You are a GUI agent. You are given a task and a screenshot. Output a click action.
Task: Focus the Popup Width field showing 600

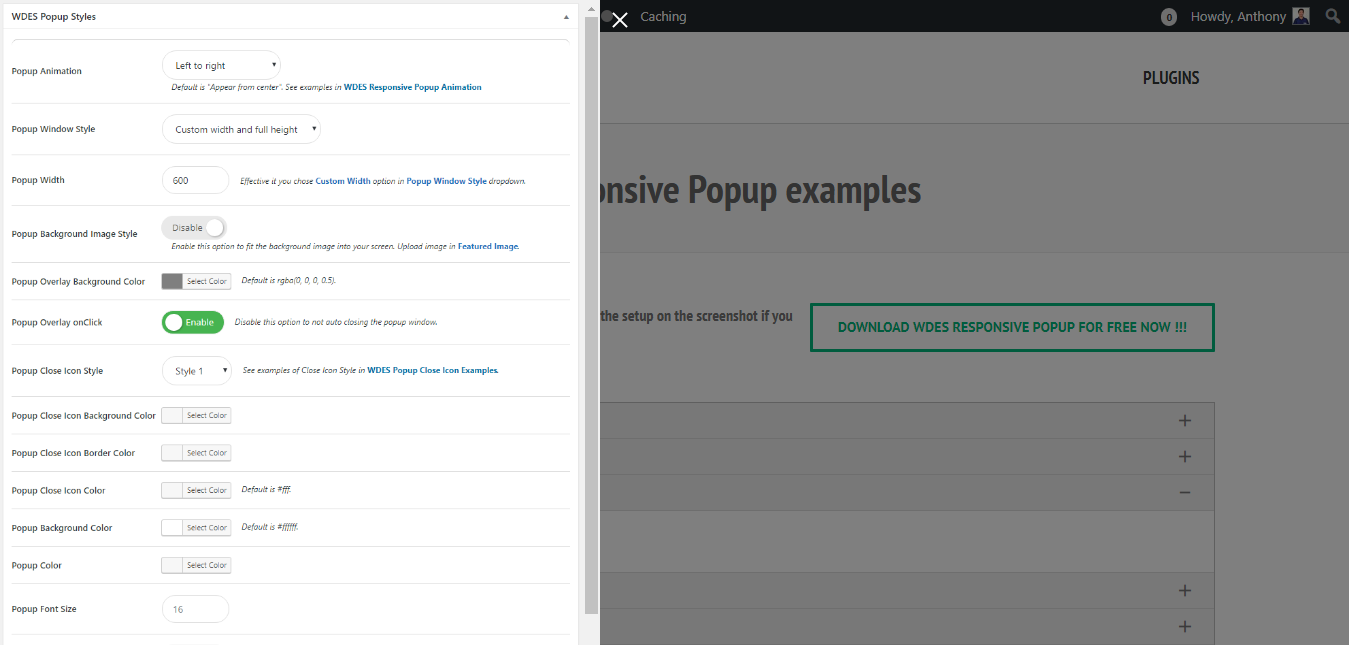tap(196, 180)
